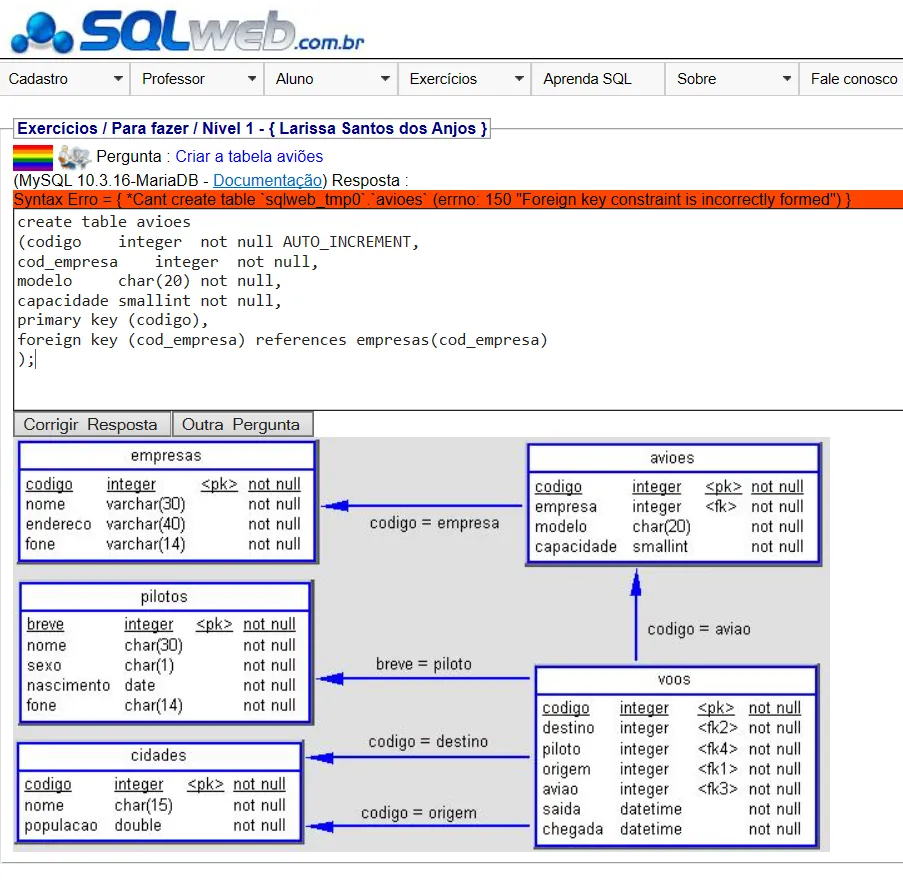
Task: Open the Aluno dropdown menu
Action: pos(331,79)
